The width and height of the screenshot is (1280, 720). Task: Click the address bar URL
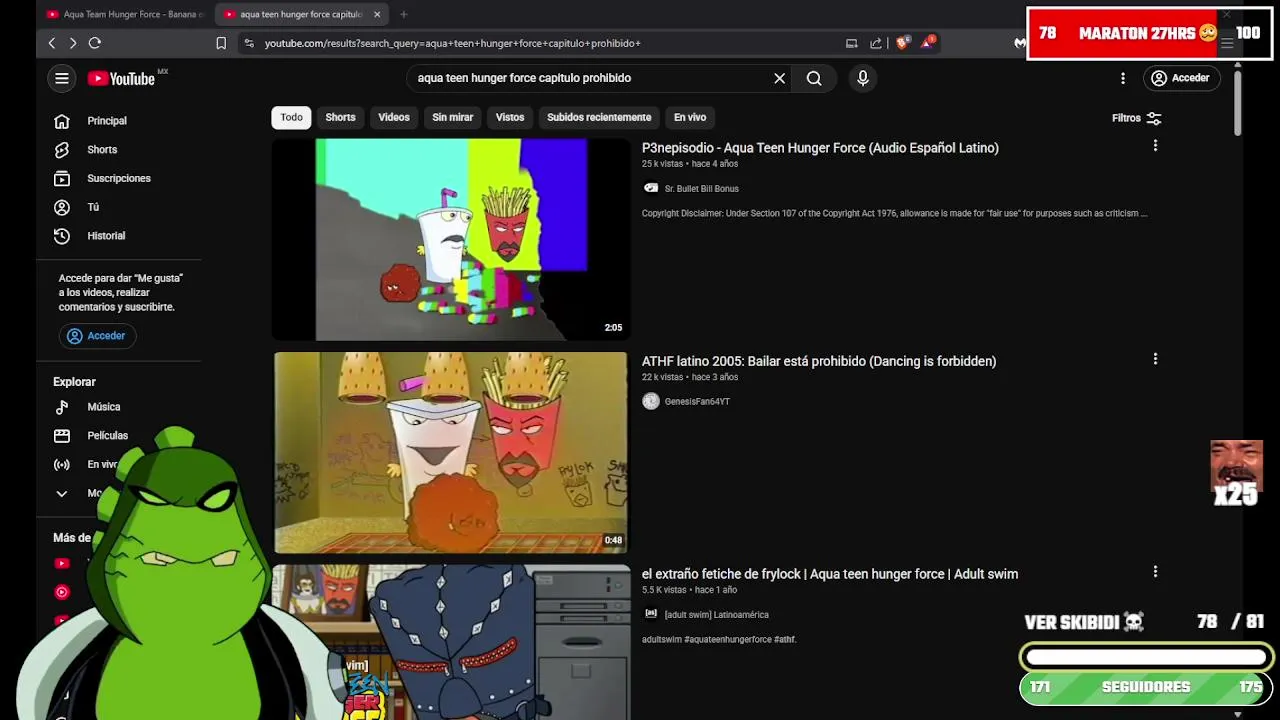(x=452, y=43)
